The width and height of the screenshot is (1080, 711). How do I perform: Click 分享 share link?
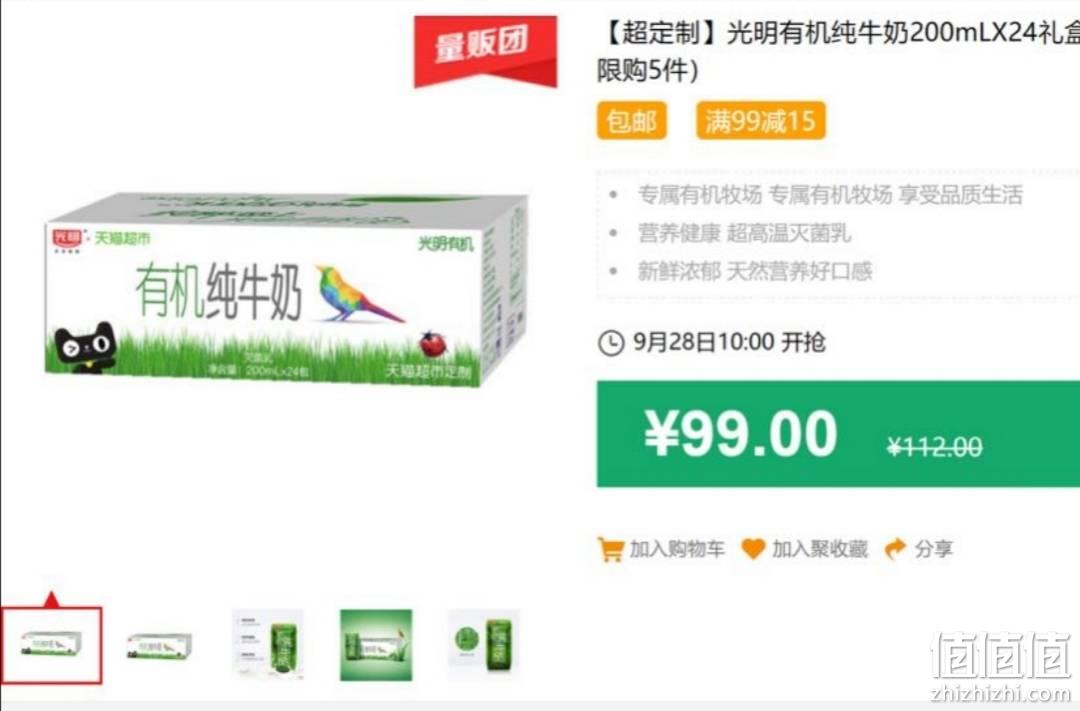coord(919,549)
